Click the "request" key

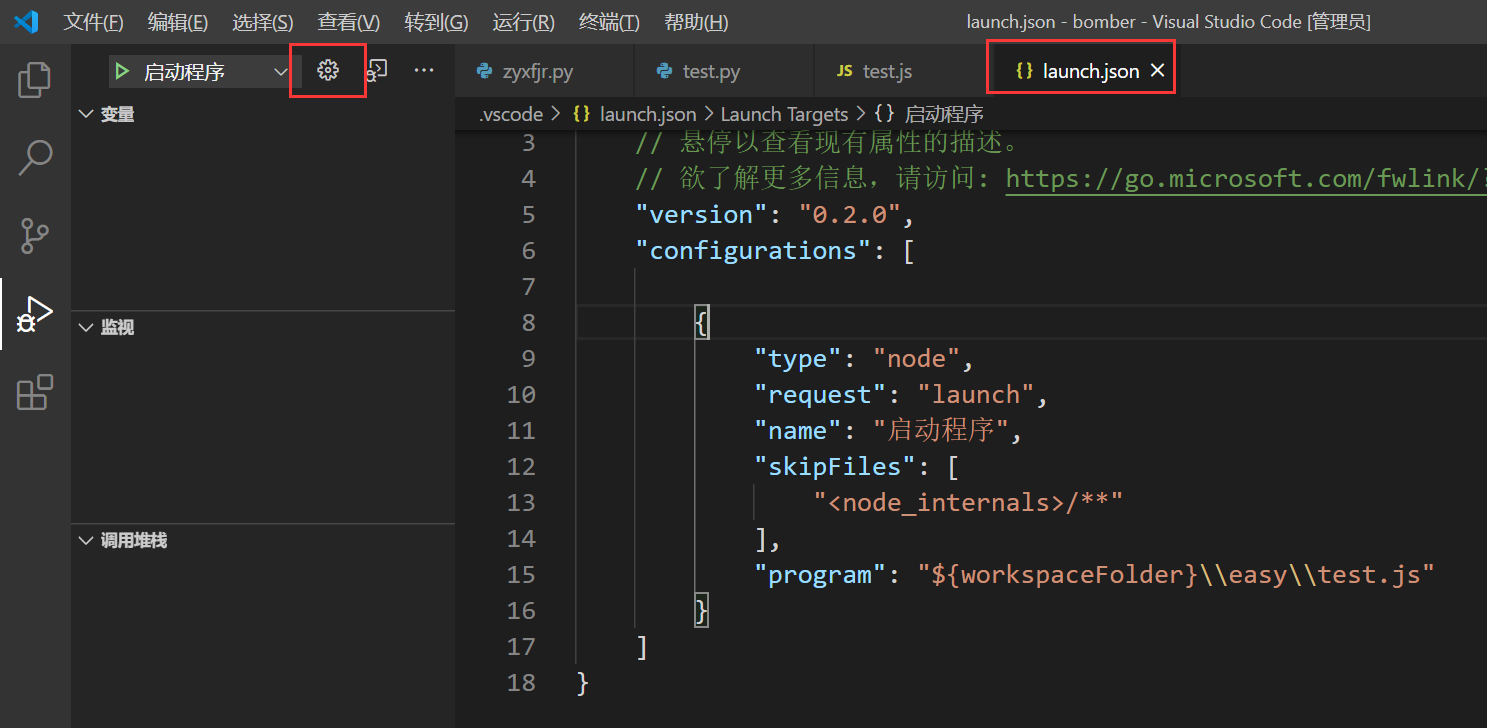coord(821,395)
